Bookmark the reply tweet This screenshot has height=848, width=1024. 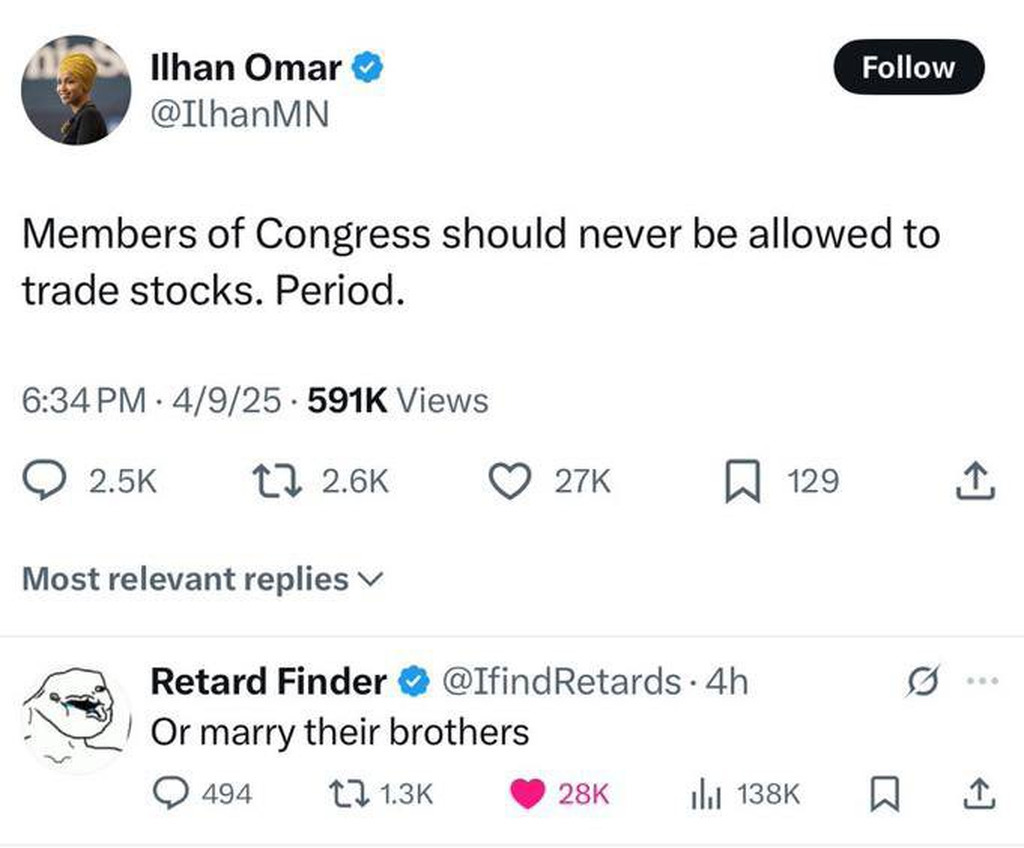pos(882,793)
